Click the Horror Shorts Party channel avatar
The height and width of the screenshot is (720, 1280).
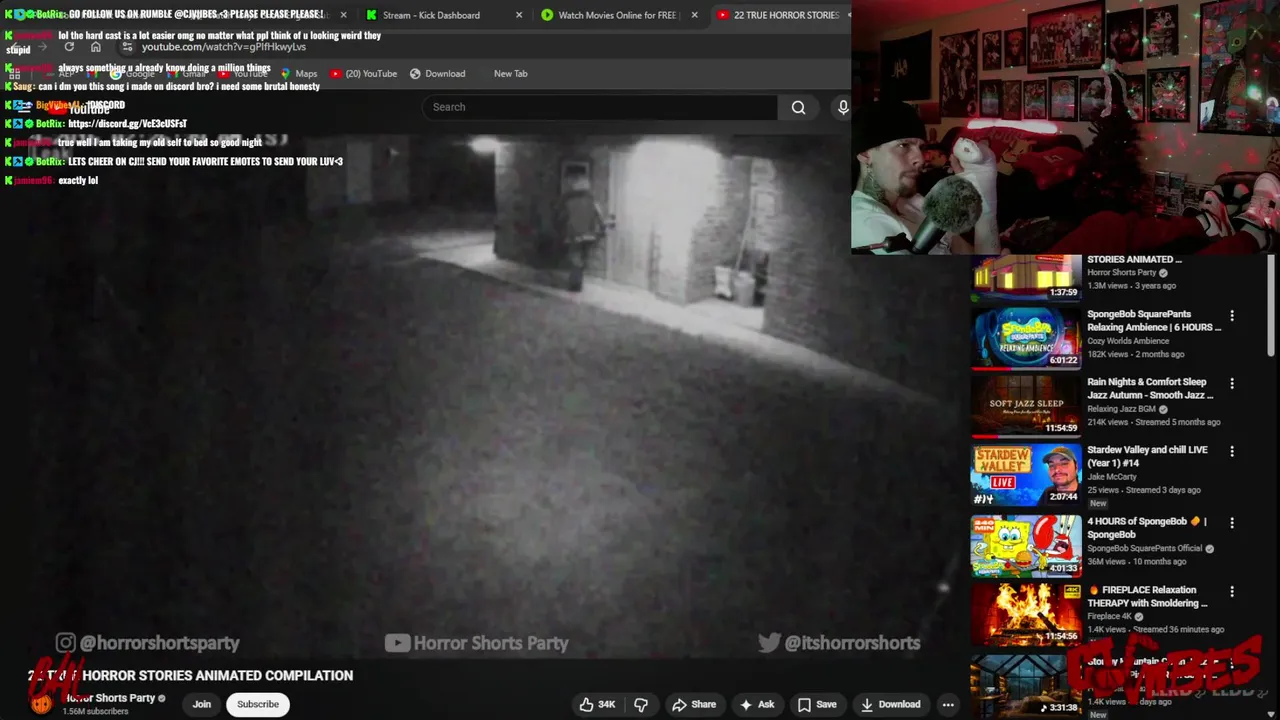tap(41, 703)
